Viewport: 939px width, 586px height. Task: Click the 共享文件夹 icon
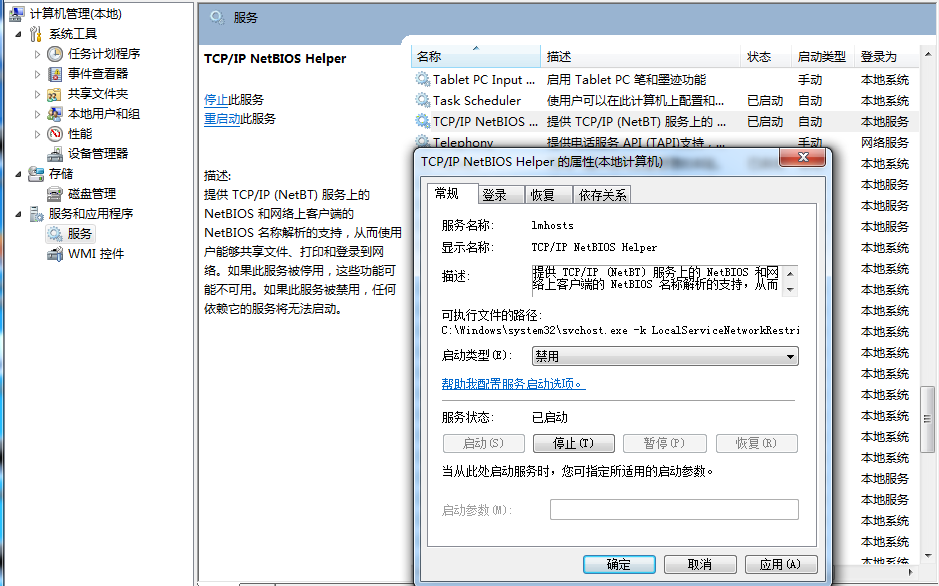point(55,93)
